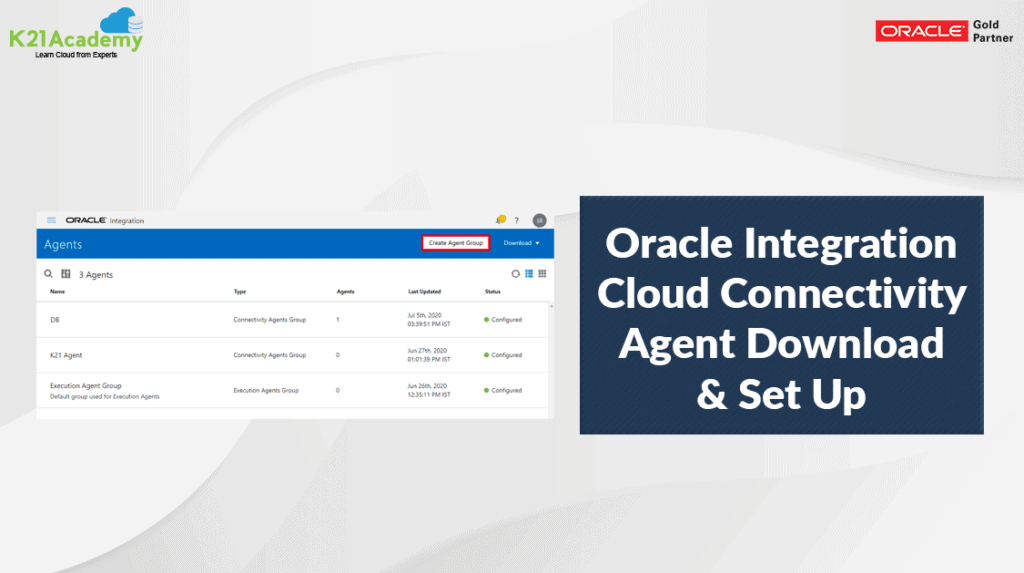Click the Create Agent Group button
This screenshot has width=1024, height=573.
[x=456, y=243]
